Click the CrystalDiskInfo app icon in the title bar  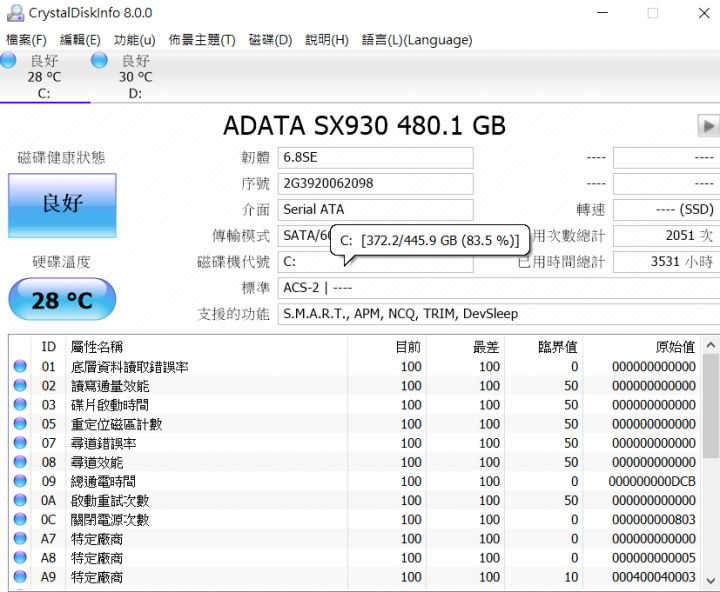(x=15, y=13)
